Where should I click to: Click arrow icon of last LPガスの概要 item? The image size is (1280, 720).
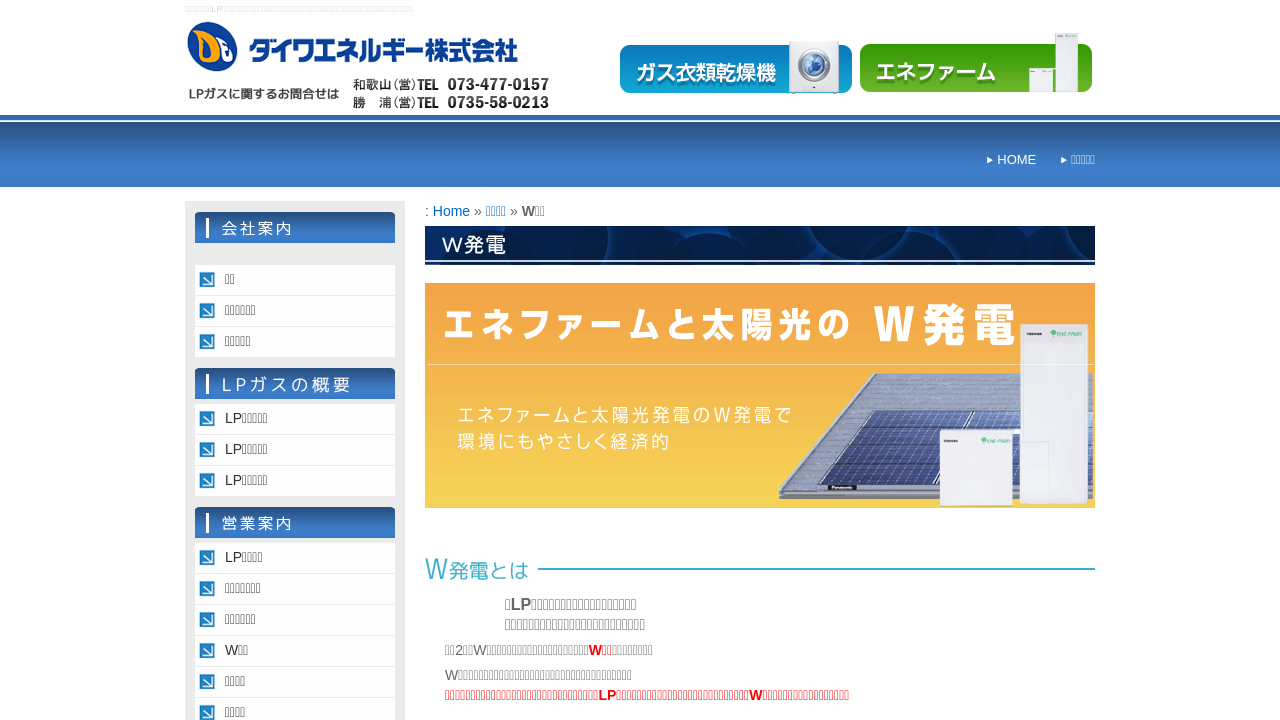pyautogui.click(x=207, y=481)
